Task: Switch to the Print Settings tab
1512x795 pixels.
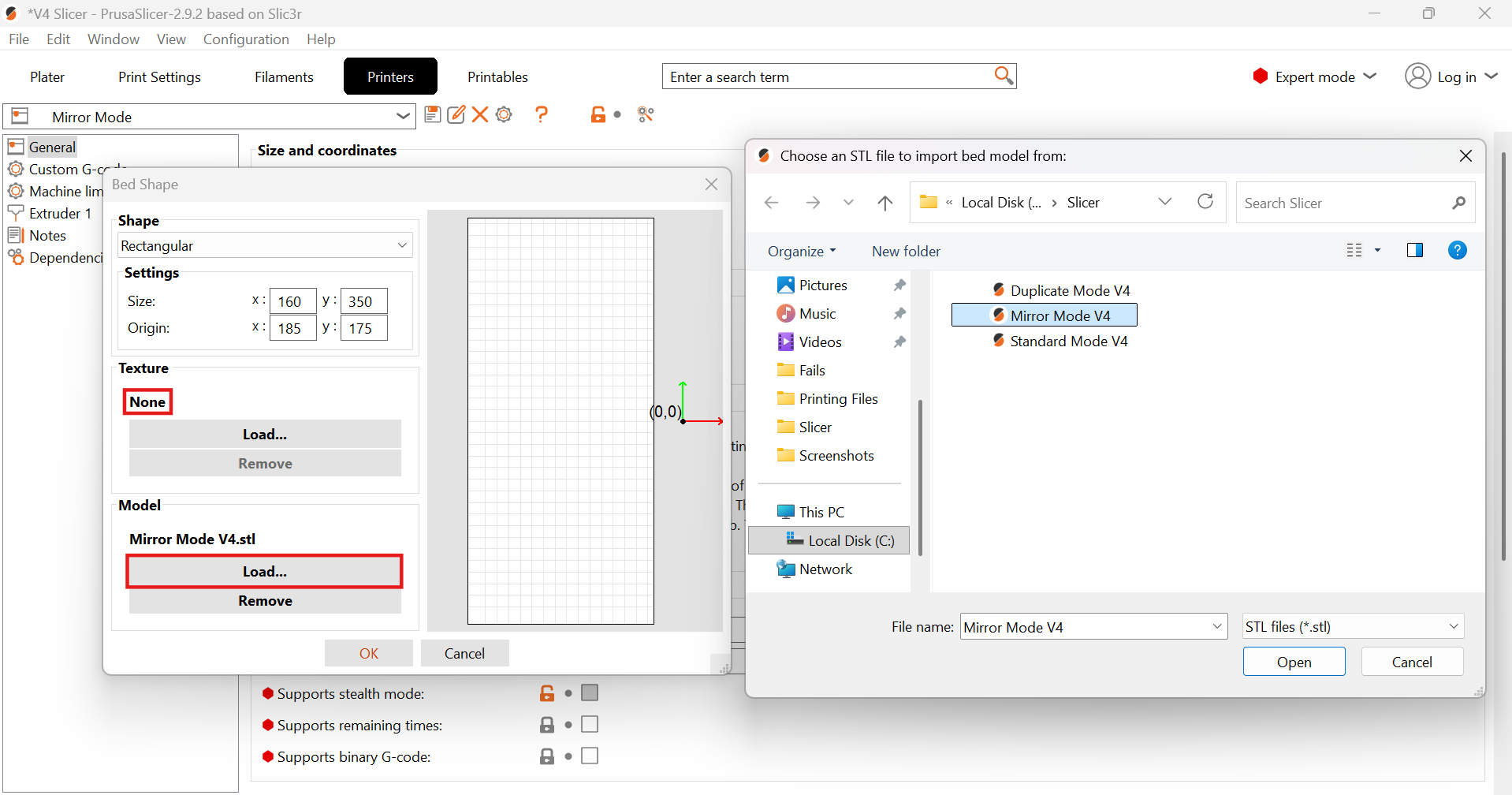Action: [159, 77]
